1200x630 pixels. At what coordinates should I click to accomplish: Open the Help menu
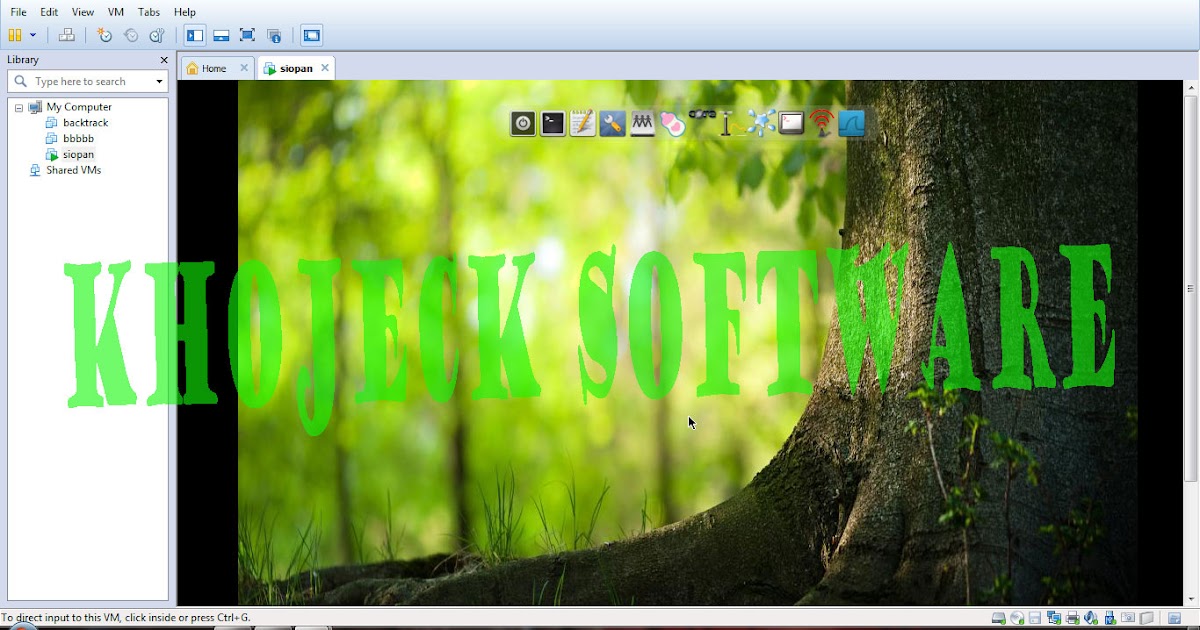(185, 12)
